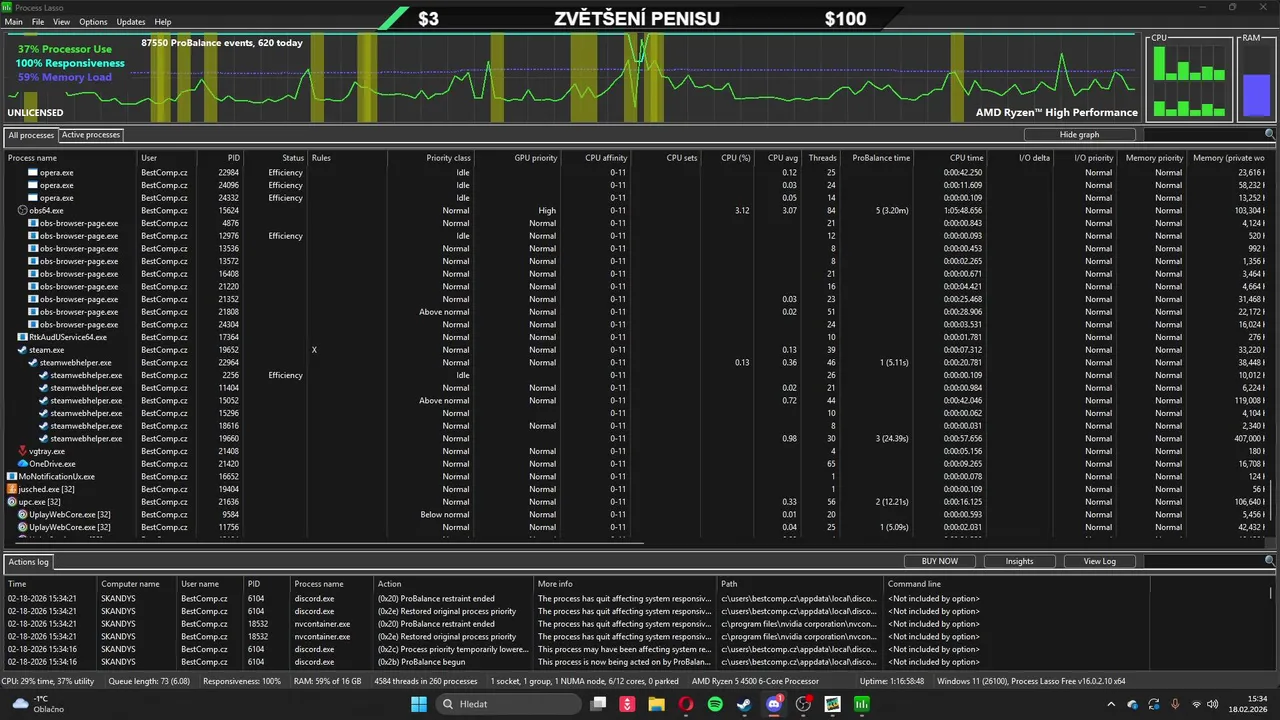1280x720 pixels.
Task: Click the volume tray icon
Action: click(x=1212, y=704)
